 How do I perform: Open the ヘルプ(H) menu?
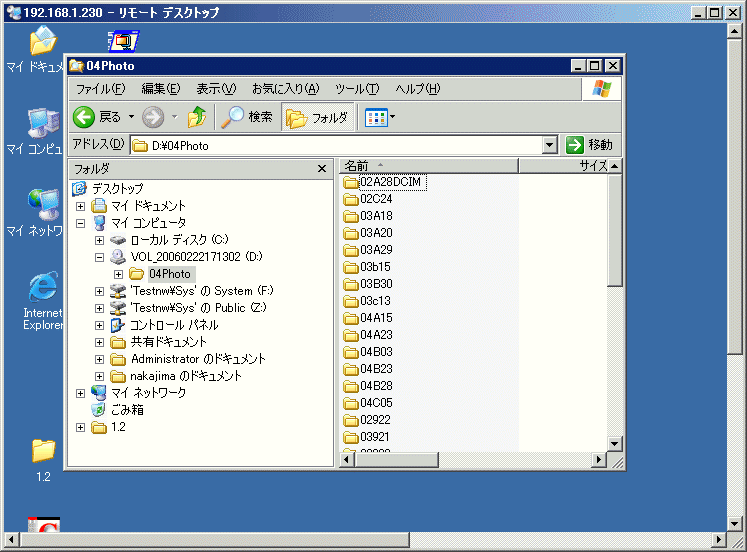418,89
